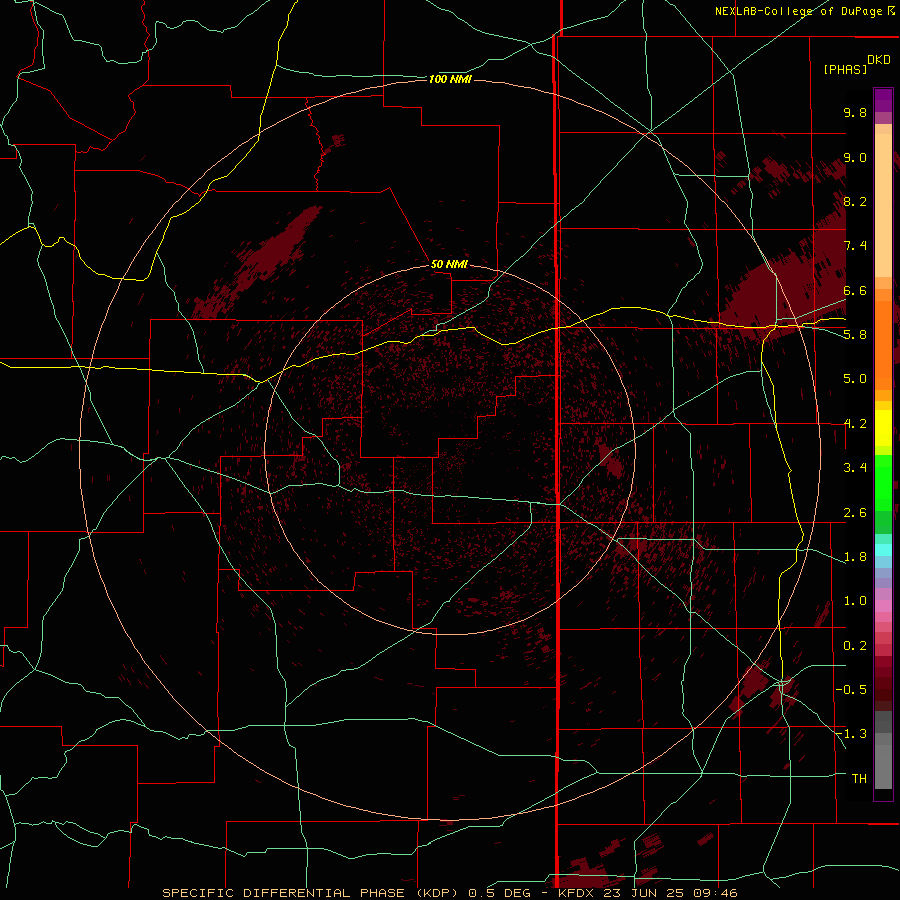Viewport: 900px width, 900px height.
Task: Click the 9.8 value on color scale
Action: point(855,112)
